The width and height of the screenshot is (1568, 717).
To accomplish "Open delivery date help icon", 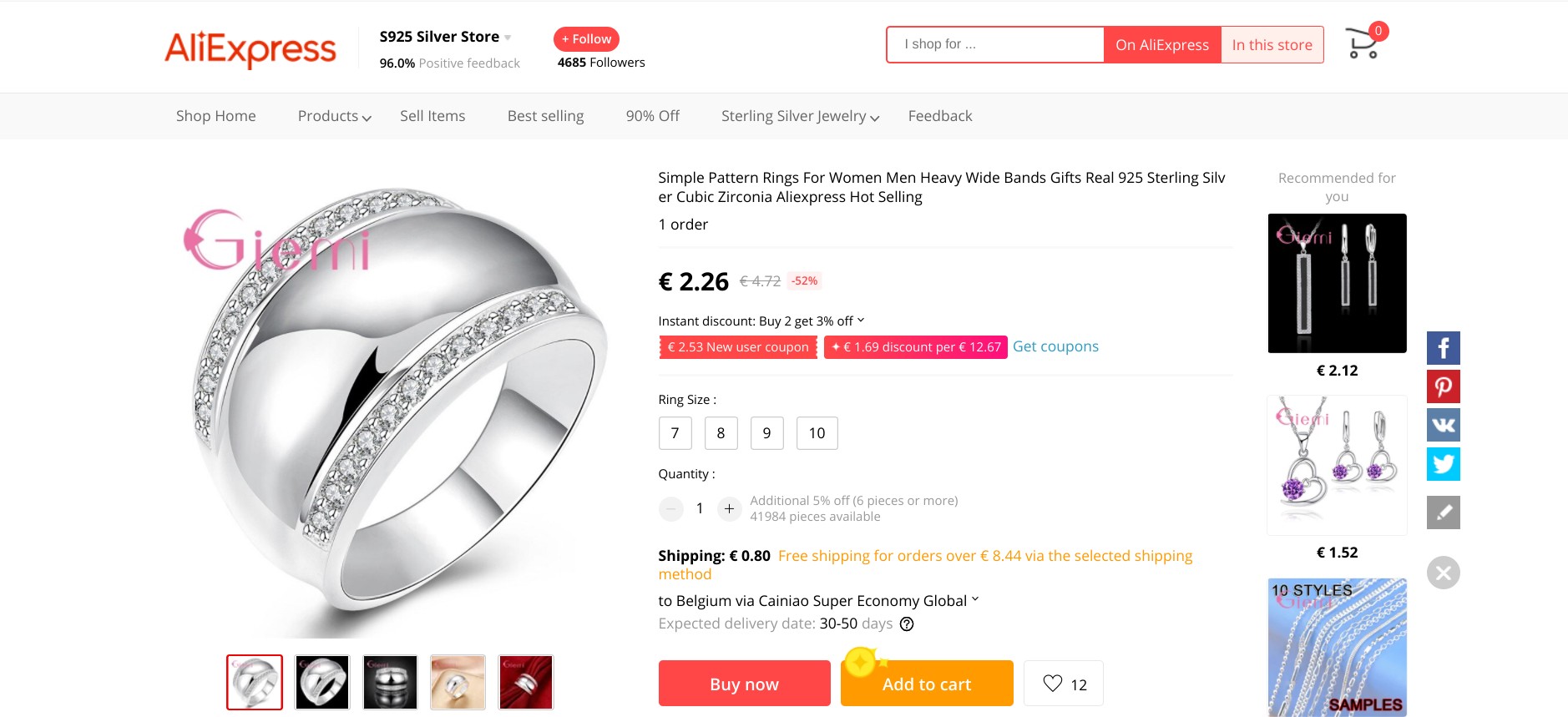I will [907, 624].
